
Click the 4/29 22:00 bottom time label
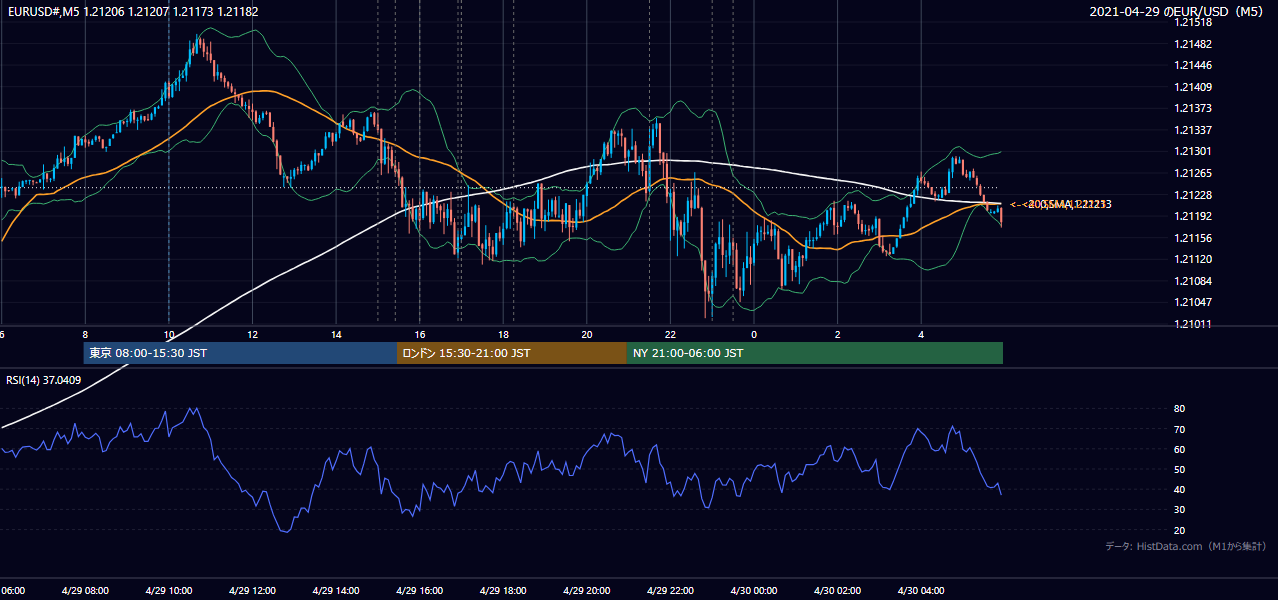click(671, 591)
